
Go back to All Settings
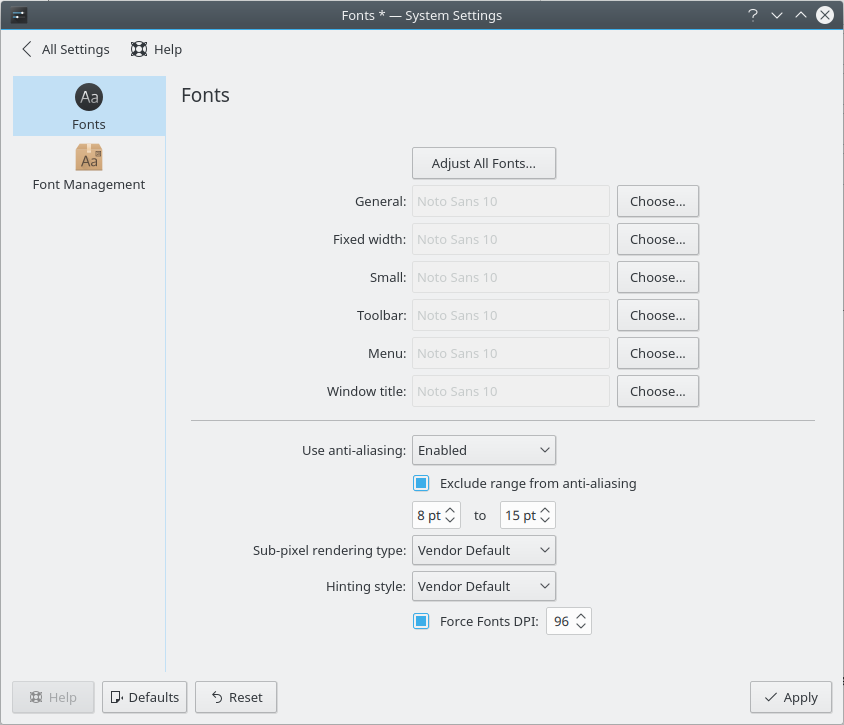pos(65,49)
